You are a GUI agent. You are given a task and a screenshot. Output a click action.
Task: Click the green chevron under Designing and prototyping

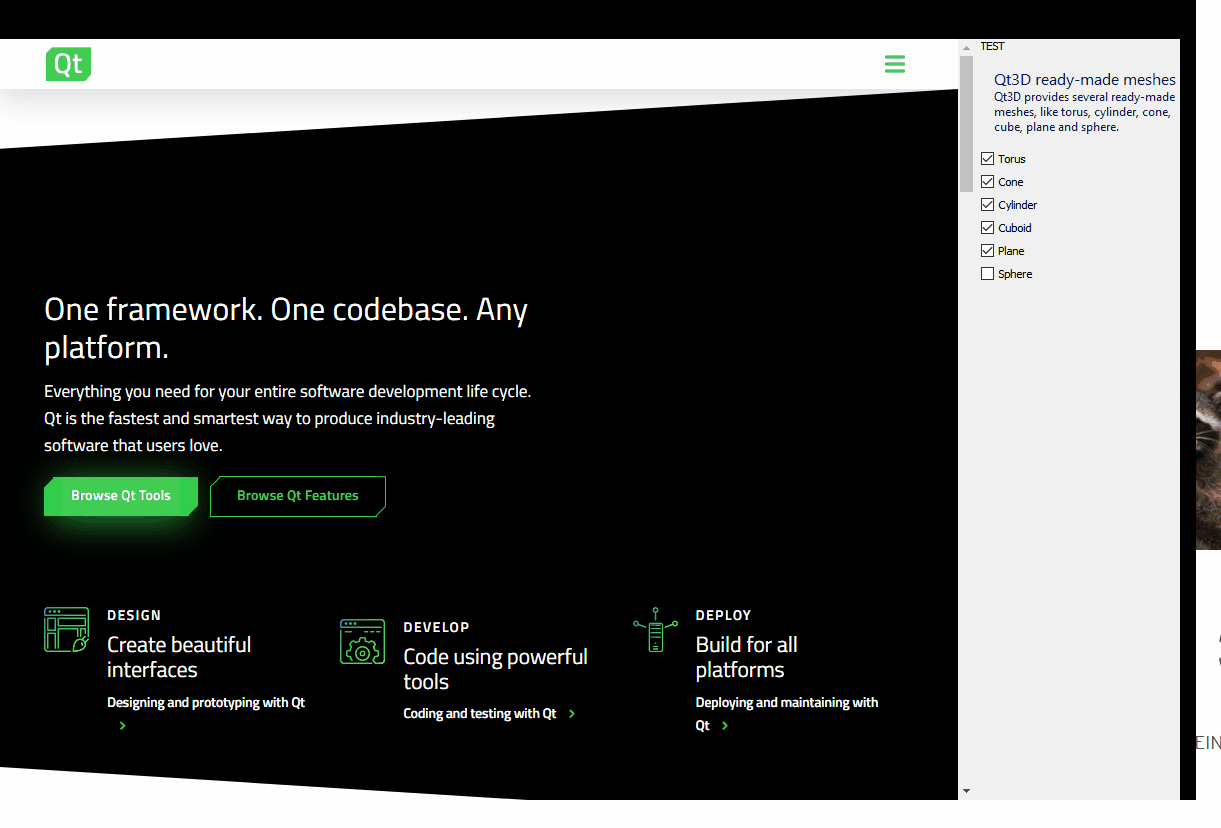pos(123,726)
